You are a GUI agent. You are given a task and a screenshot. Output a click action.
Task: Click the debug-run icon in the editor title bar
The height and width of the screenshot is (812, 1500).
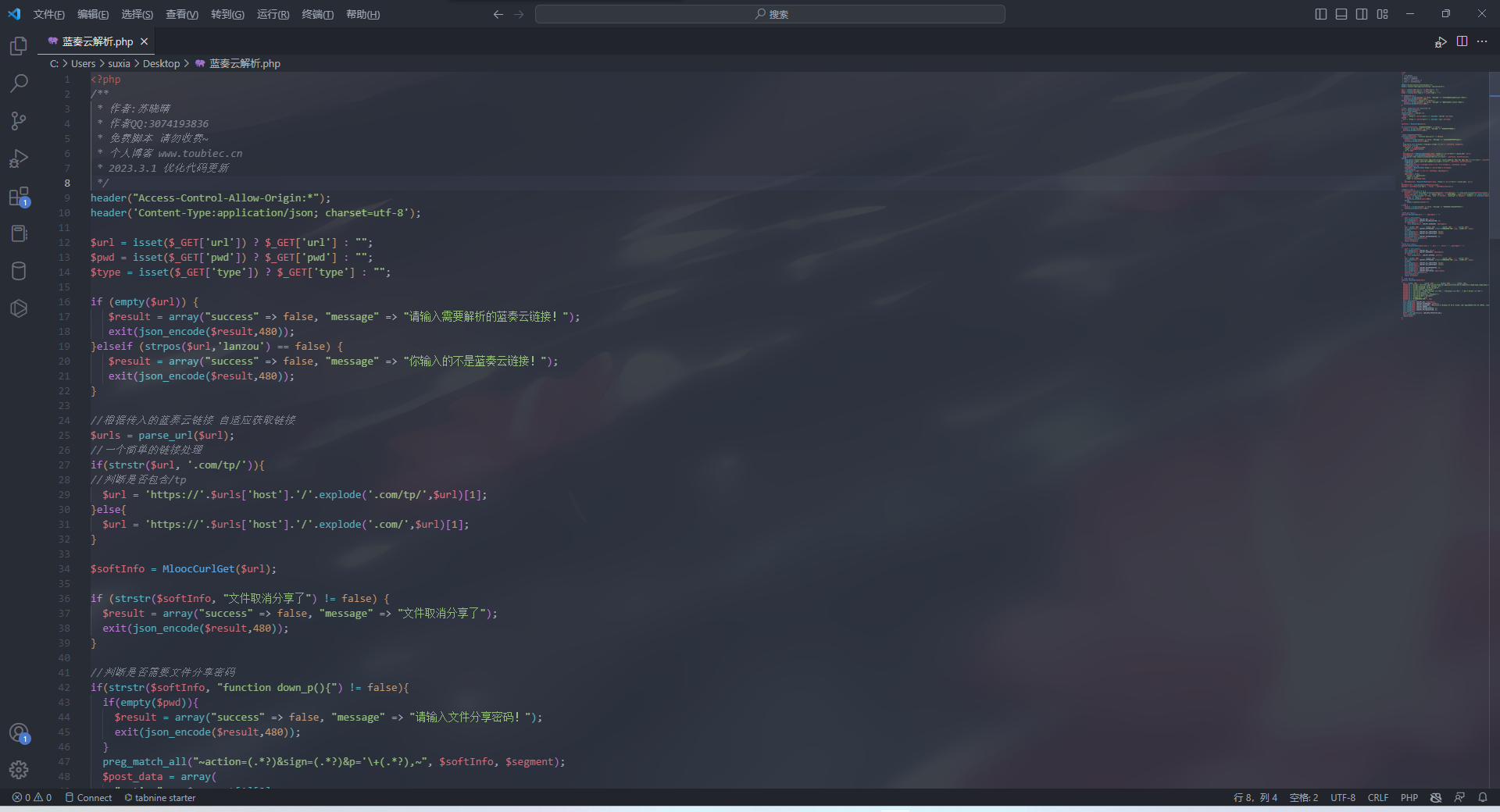tap(1440, 42)
